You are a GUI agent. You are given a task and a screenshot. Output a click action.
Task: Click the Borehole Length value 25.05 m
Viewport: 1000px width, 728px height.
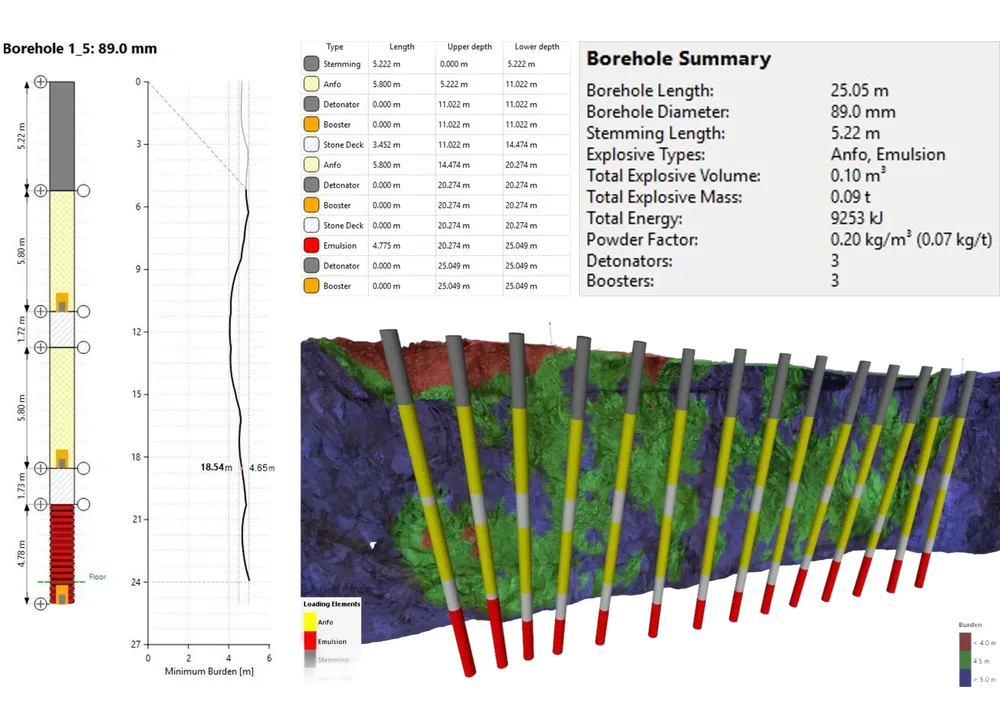point(859,91)
